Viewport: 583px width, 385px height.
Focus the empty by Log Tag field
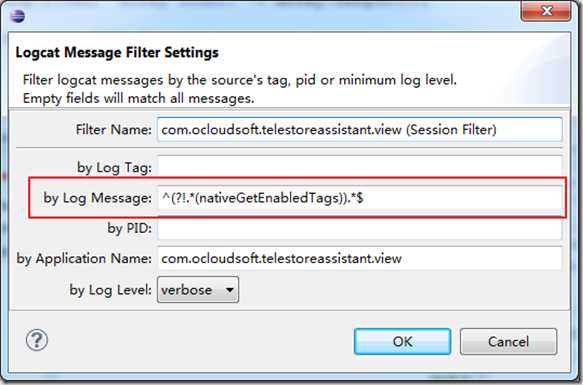pyautogui.click(x=360, y=167)
